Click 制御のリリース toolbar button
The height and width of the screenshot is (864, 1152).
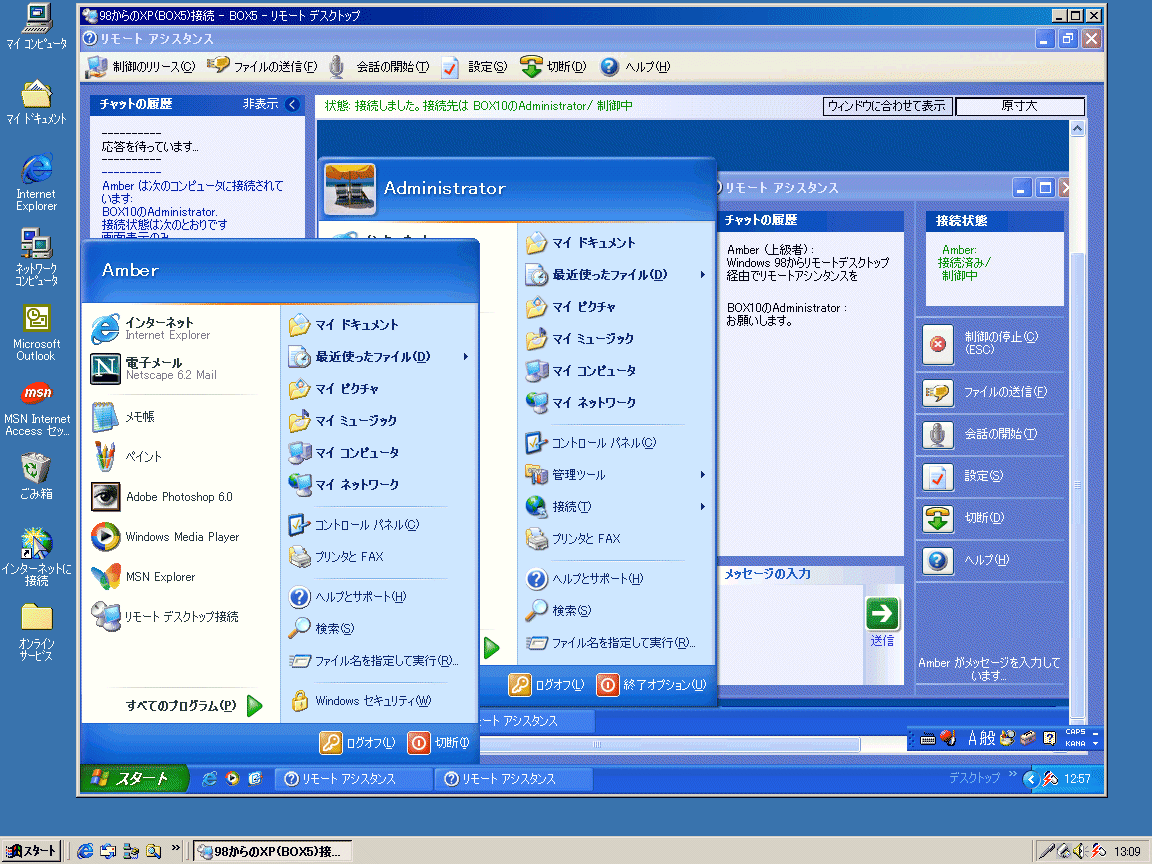pyautogui.click(x=140, y=67)
